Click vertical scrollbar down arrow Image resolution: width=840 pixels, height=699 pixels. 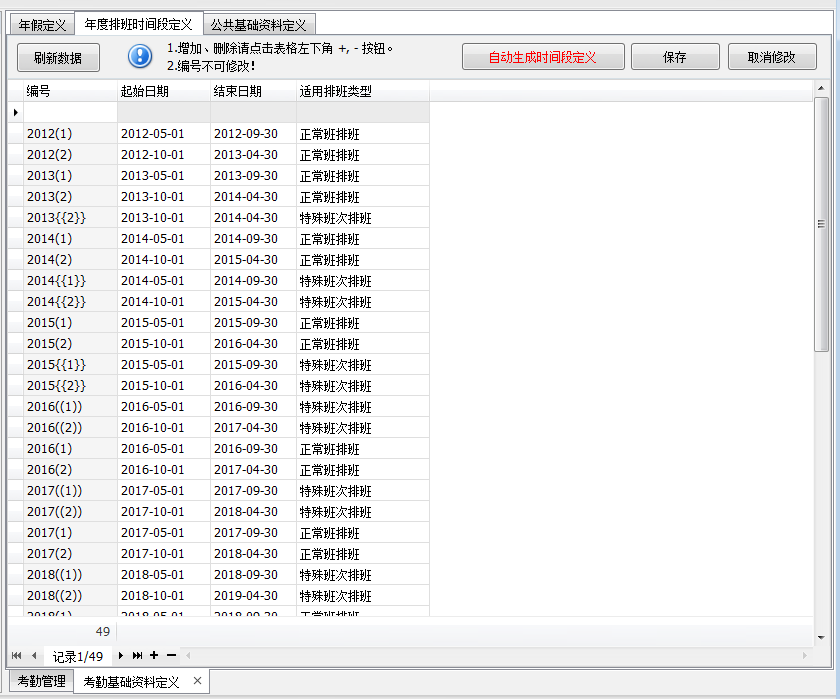coord(821,637)
